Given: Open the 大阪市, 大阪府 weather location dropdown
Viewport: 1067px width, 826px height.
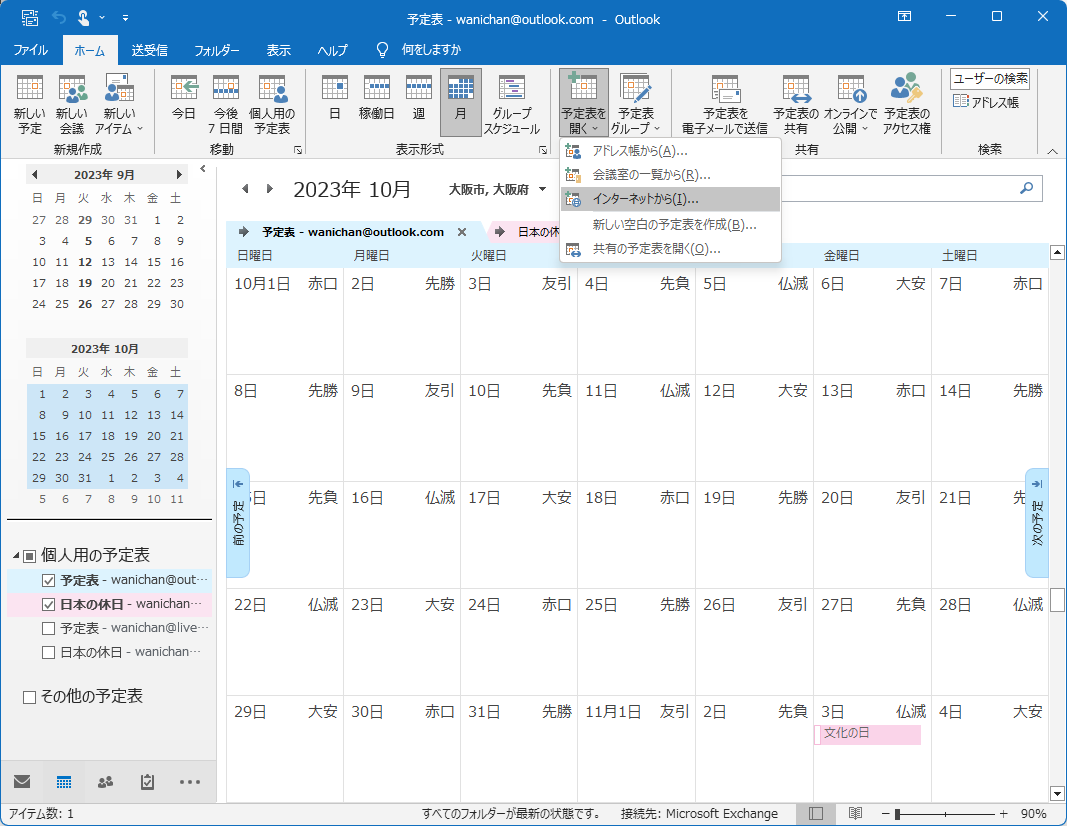Looking at the screenshot, I should [x=542, y=189].
